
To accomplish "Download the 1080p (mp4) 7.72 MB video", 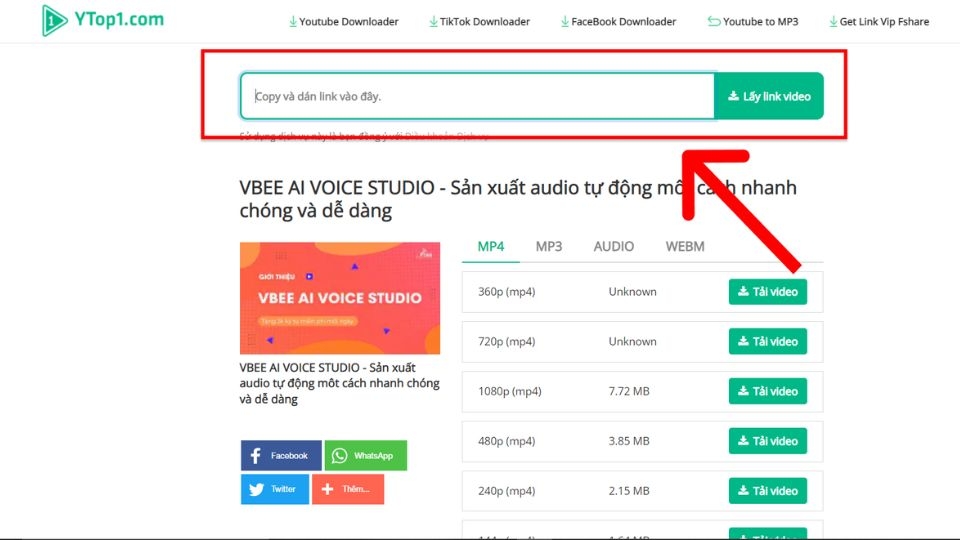I will [768, 391].
